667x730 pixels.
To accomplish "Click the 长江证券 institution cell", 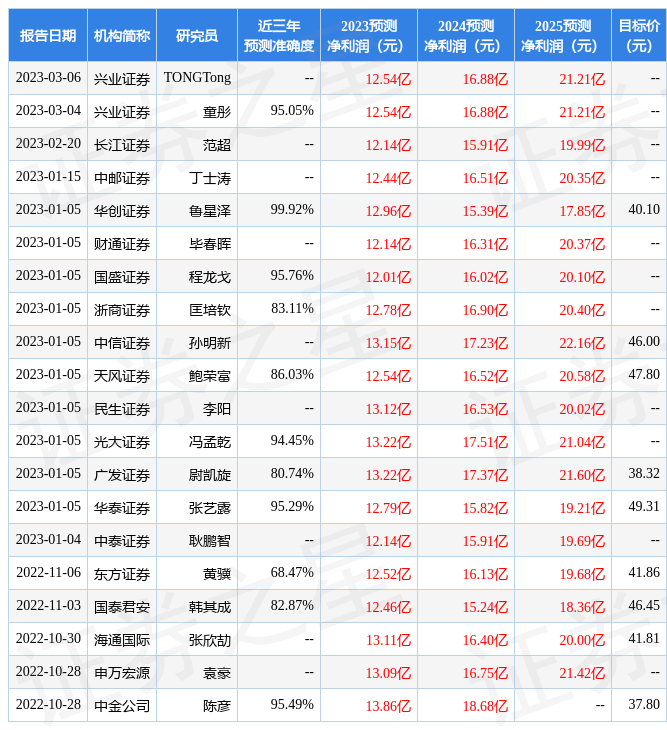I will point(122,145).
